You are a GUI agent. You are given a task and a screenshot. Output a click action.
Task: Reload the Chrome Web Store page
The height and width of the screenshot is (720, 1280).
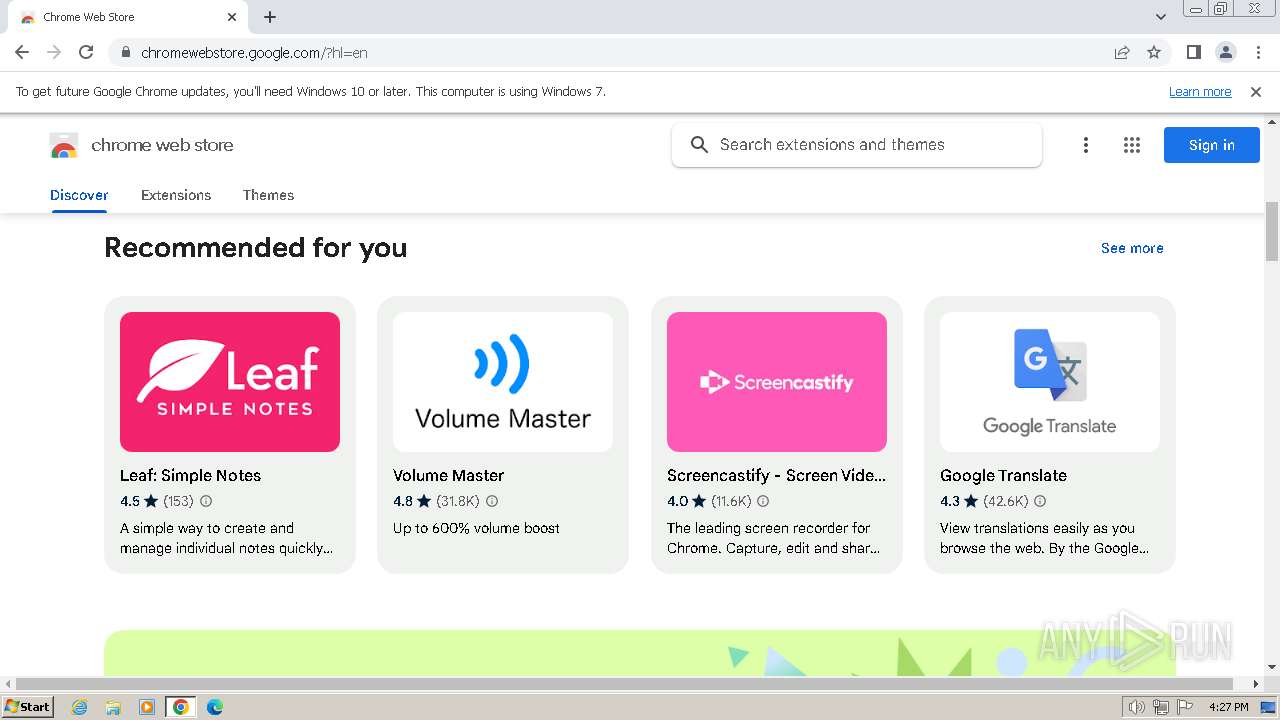[86, 52]
